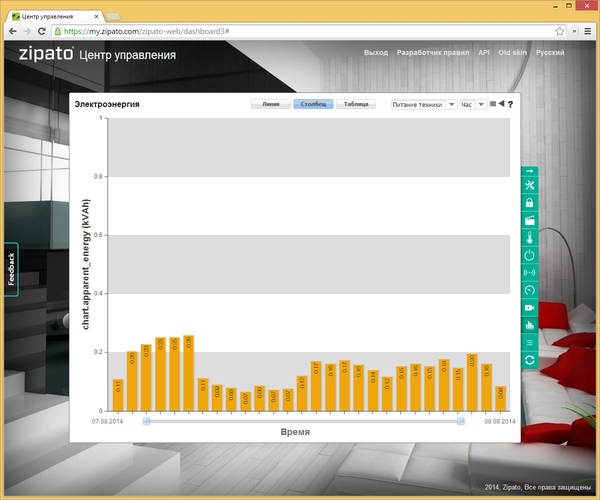Image resolution: width=600 pixels, height=500 pixels.
Task: Open the bar chart statistics icon
Action: (530, 325)
